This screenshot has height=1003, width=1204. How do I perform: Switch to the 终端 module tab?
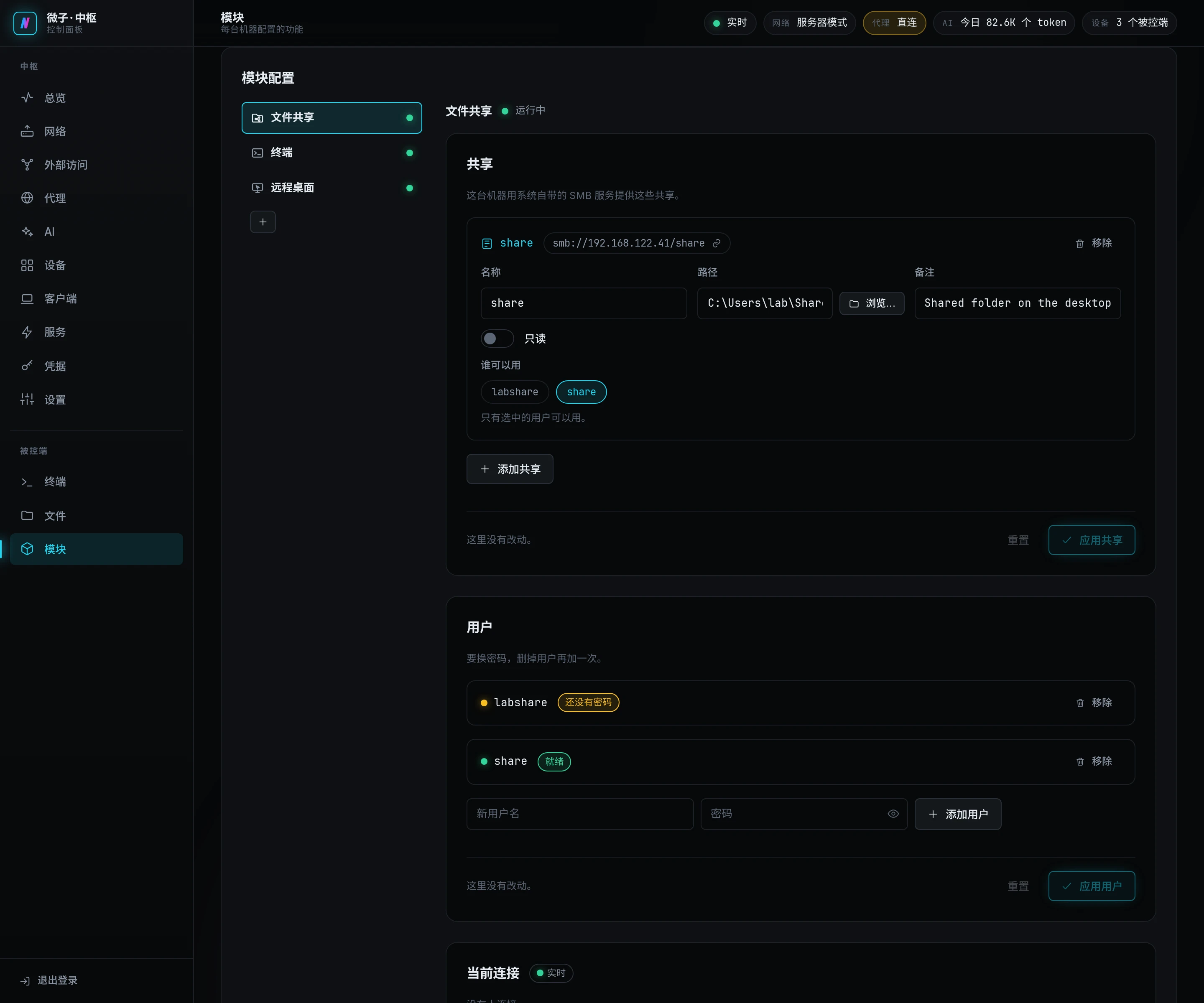pos(332,153)
